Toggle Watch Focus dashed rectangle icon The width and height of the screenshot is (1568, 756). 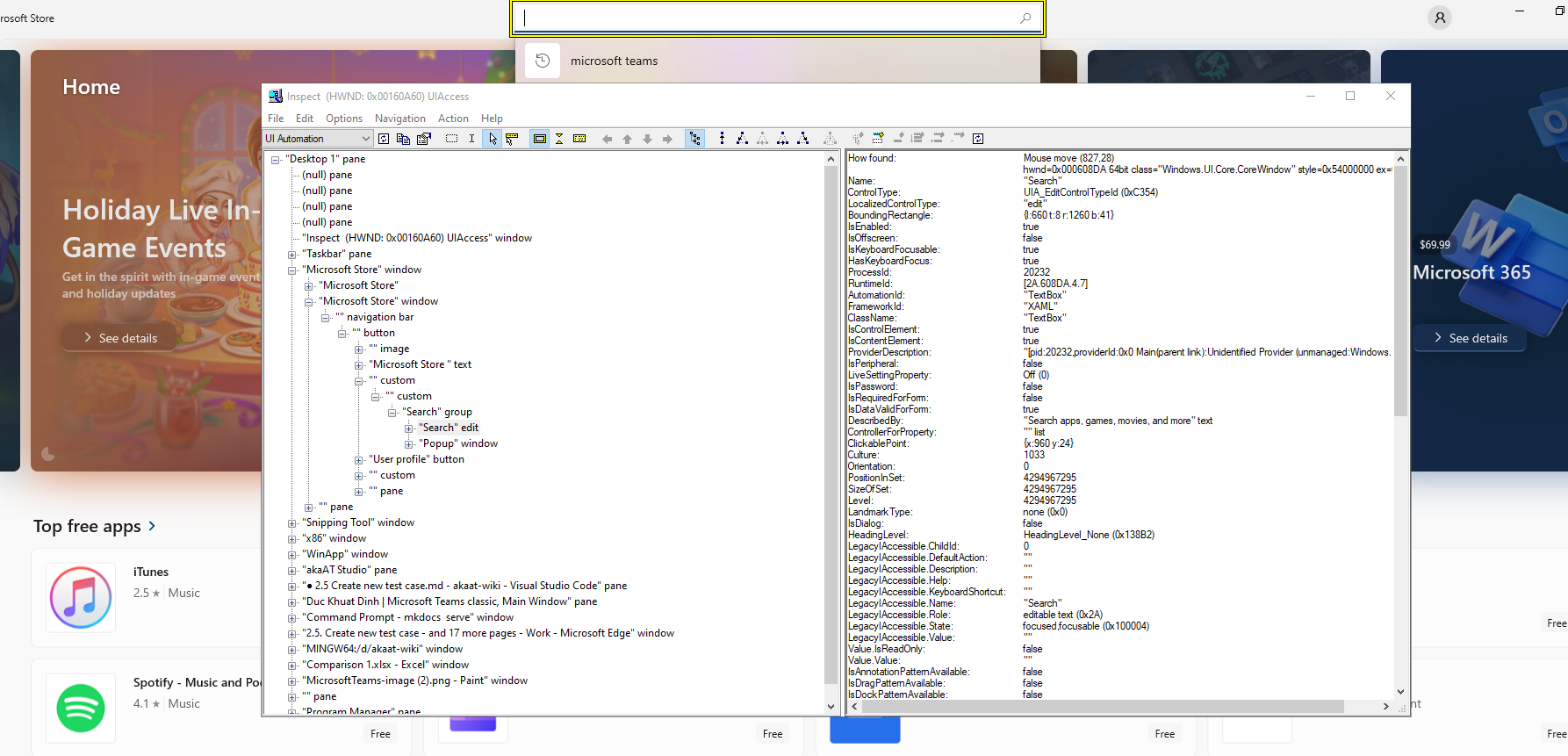[x=451, y=139]
